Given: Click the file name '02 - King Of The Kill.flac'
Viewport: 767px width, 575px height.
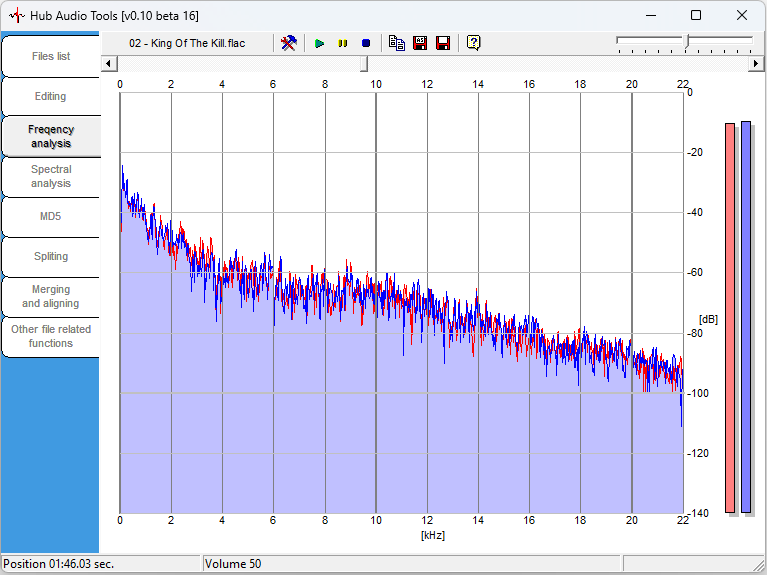Looking at the screenshot, I should coord(187,43).
